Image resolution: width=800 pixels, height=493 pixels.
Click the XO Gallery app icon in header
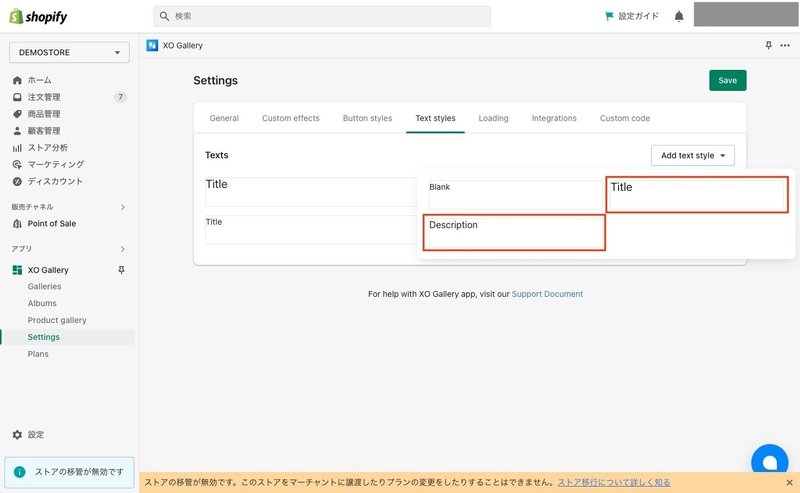152,45
